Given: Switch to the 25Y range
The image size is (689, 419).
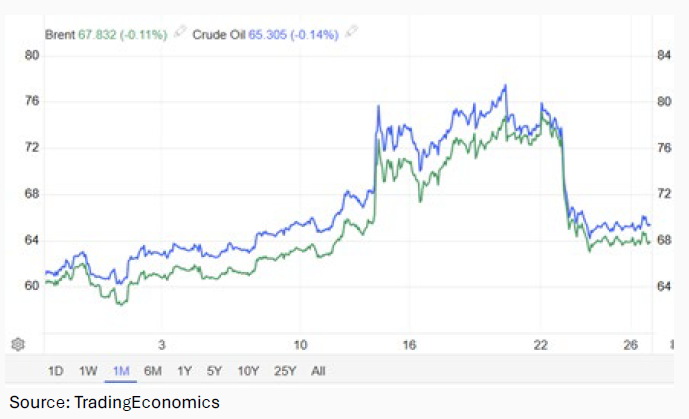Looking at the screenshot, I should pyautogui.click(x=285, y=371).
